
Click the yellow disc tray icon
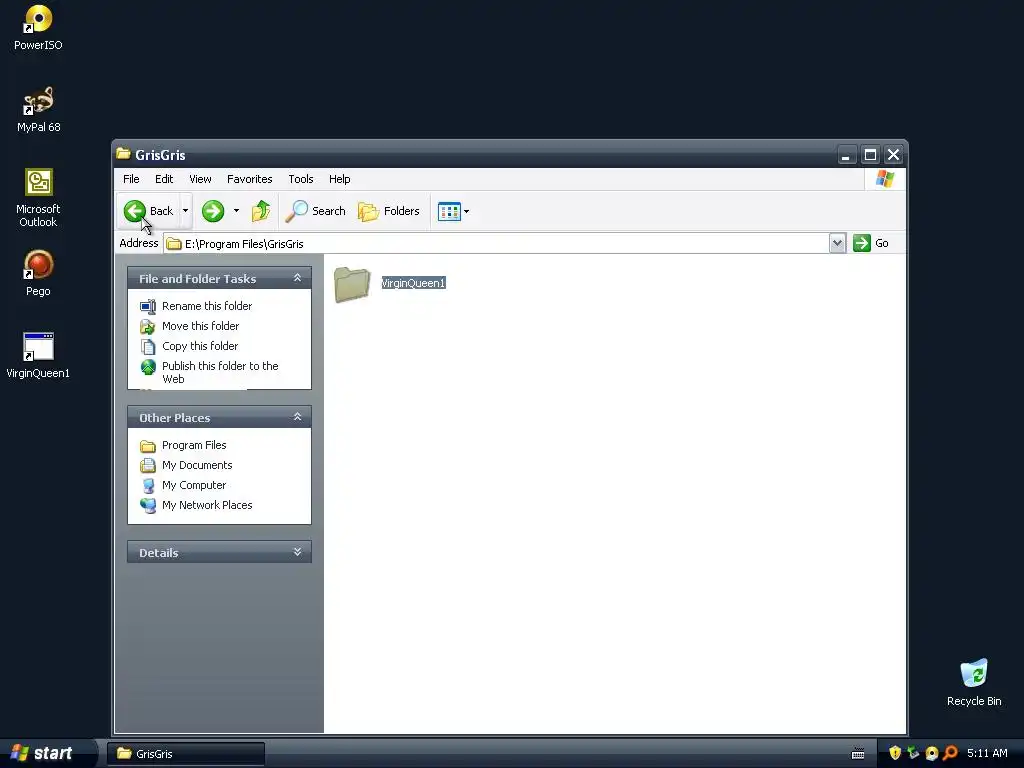pyautogui.click(x=932, y=753)
